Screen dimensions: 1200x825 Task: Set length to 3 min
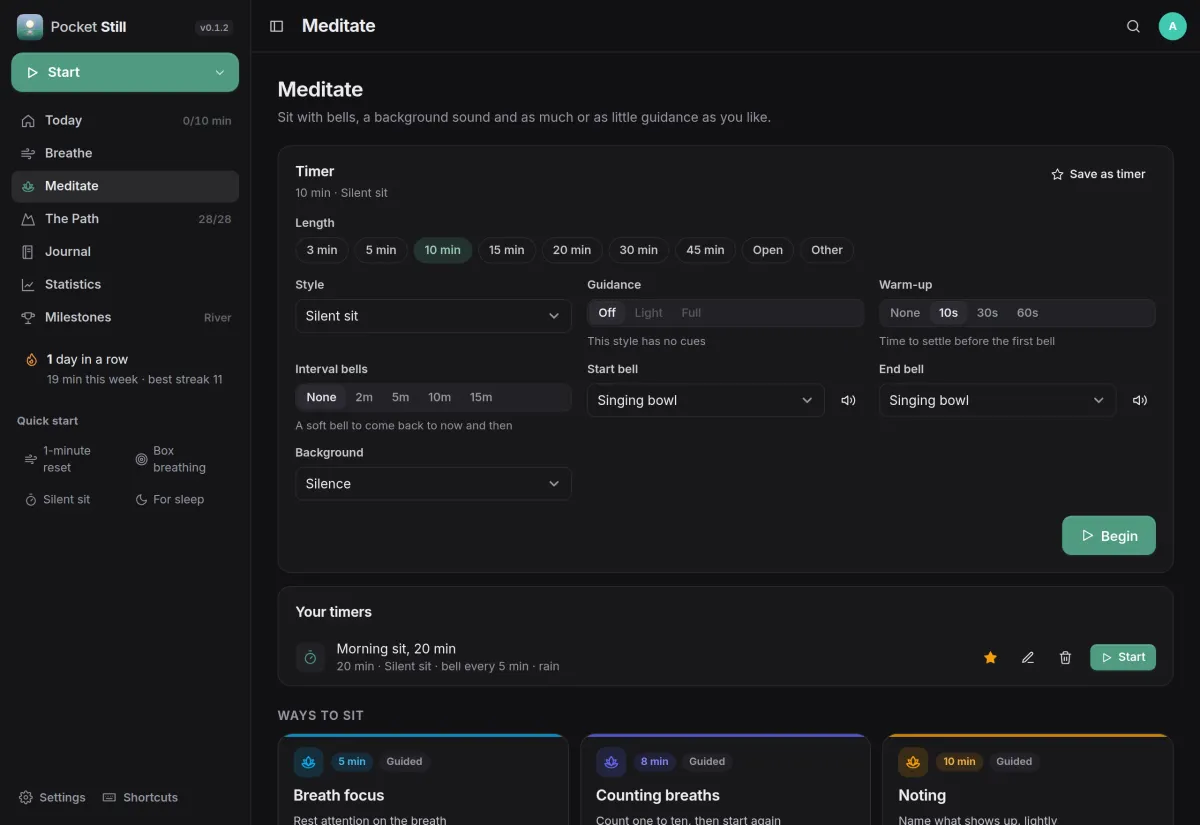click(x=322, y=250)
